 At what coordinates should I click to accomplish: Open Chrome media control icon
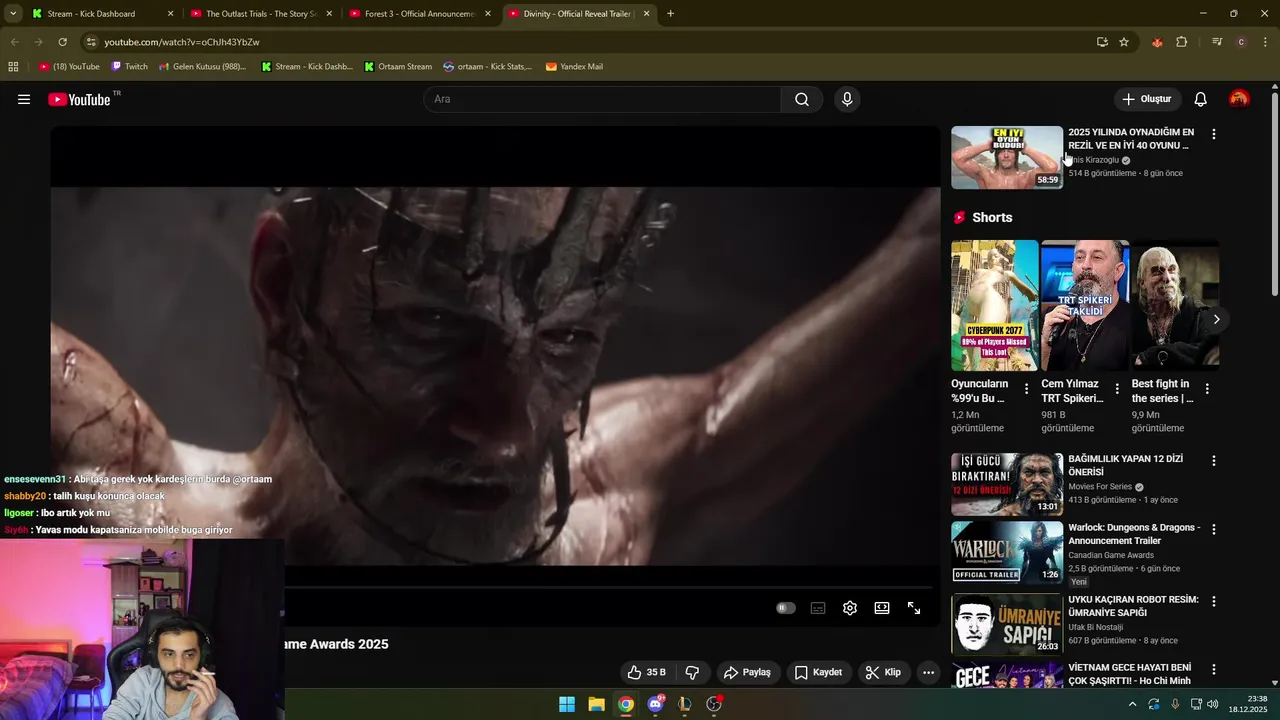coord(1217,42)
